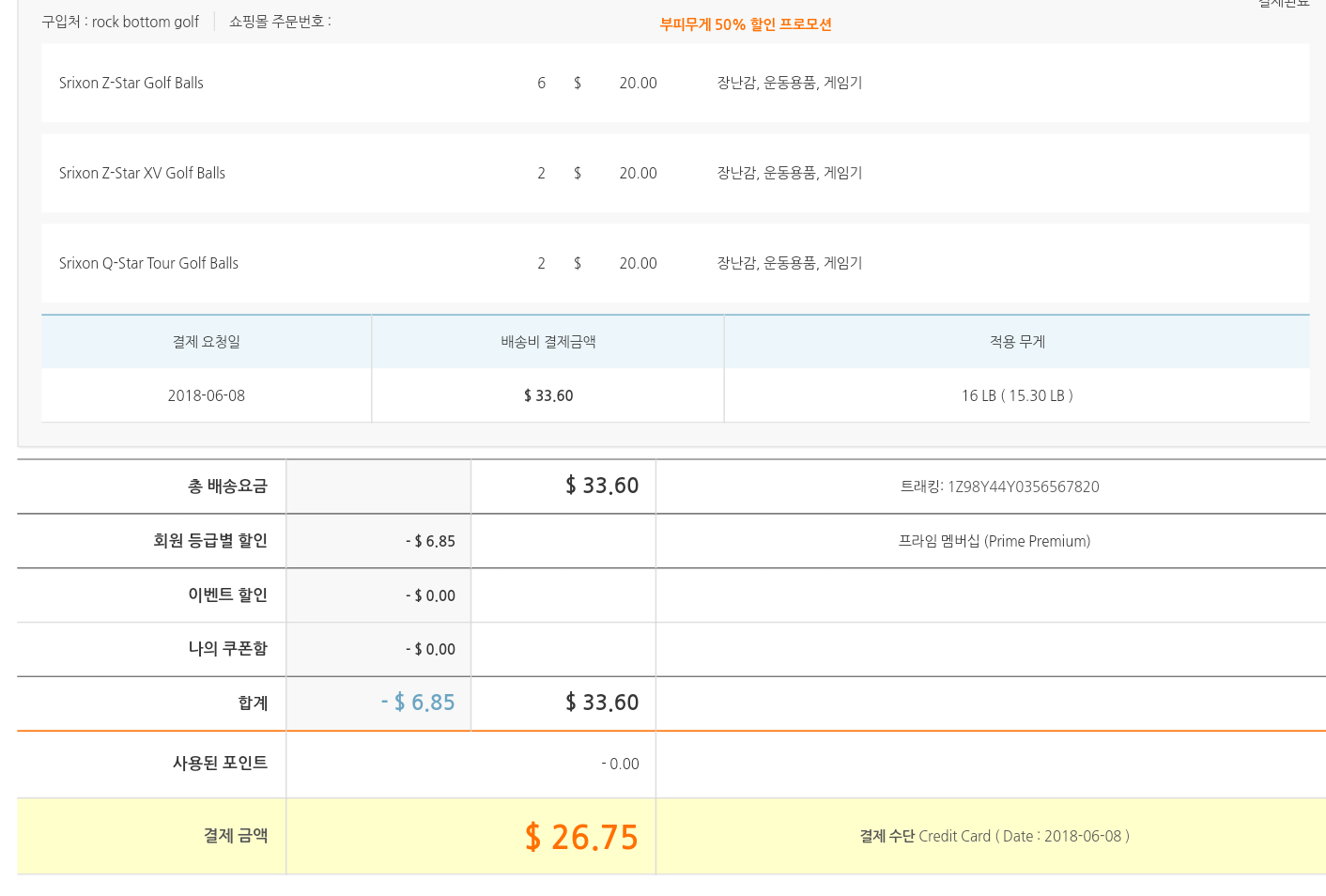Click the 16 LB ( 15.30 LB ) weight value
Viewport: 1326px width, 896px height.
tap(1017, 395)
